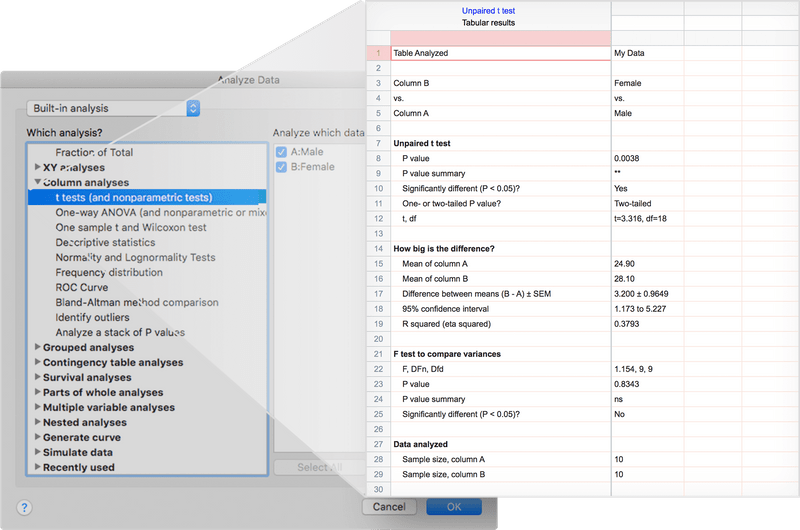Image resolution: width=800 pixels, height=530 pixels.
Task: Click the Select All button
Action: [320, 467]
